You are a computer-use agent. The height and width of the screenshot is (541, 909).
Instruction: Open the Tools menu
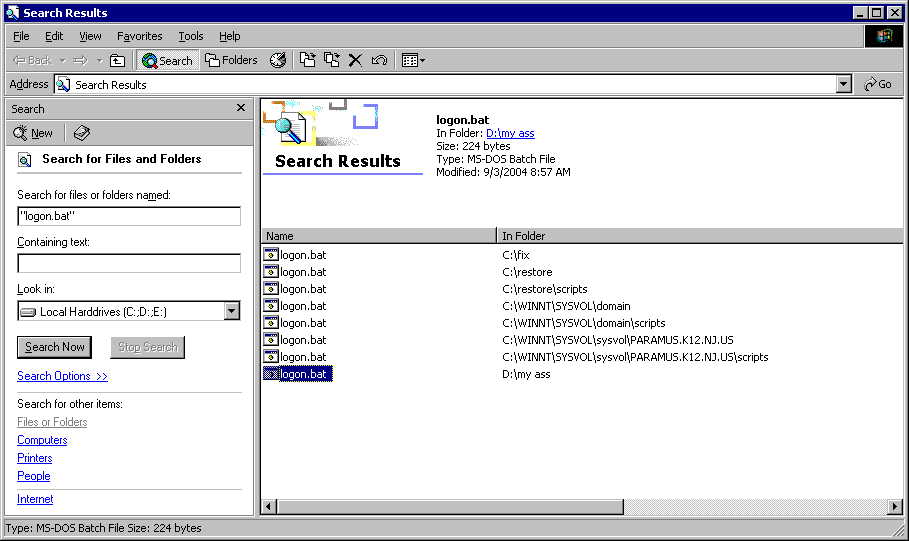point(190,36)
